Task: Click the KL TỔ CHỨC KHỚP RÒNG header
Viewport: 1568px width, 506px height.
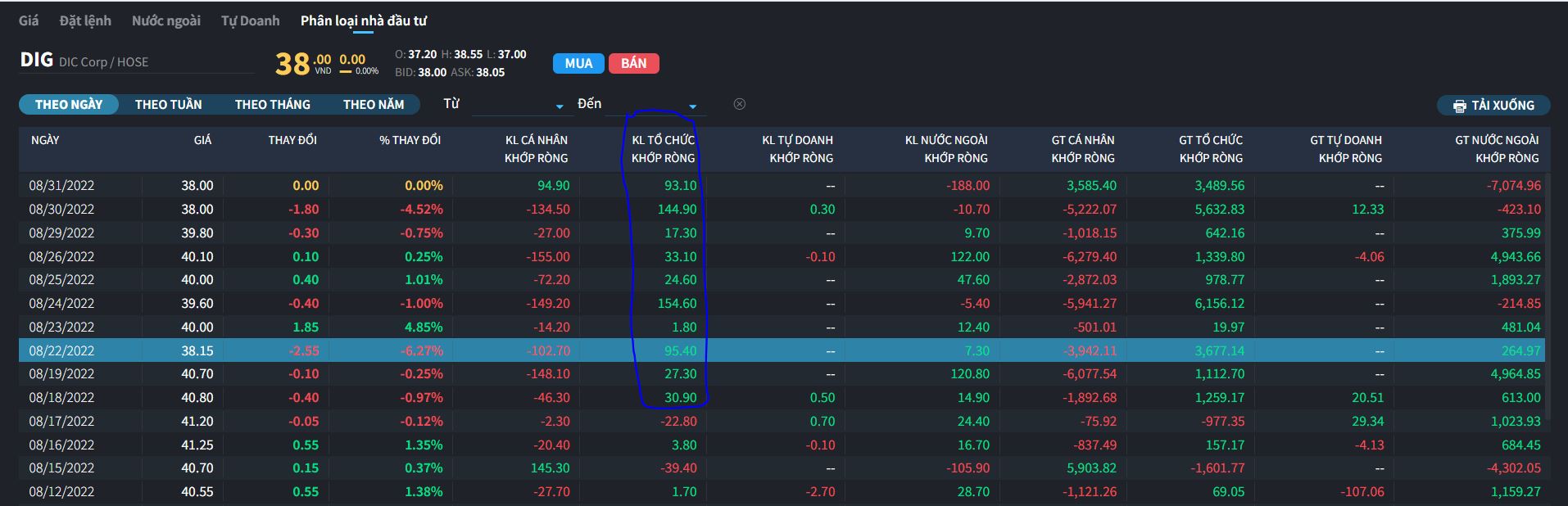Action: coord(663,149)
